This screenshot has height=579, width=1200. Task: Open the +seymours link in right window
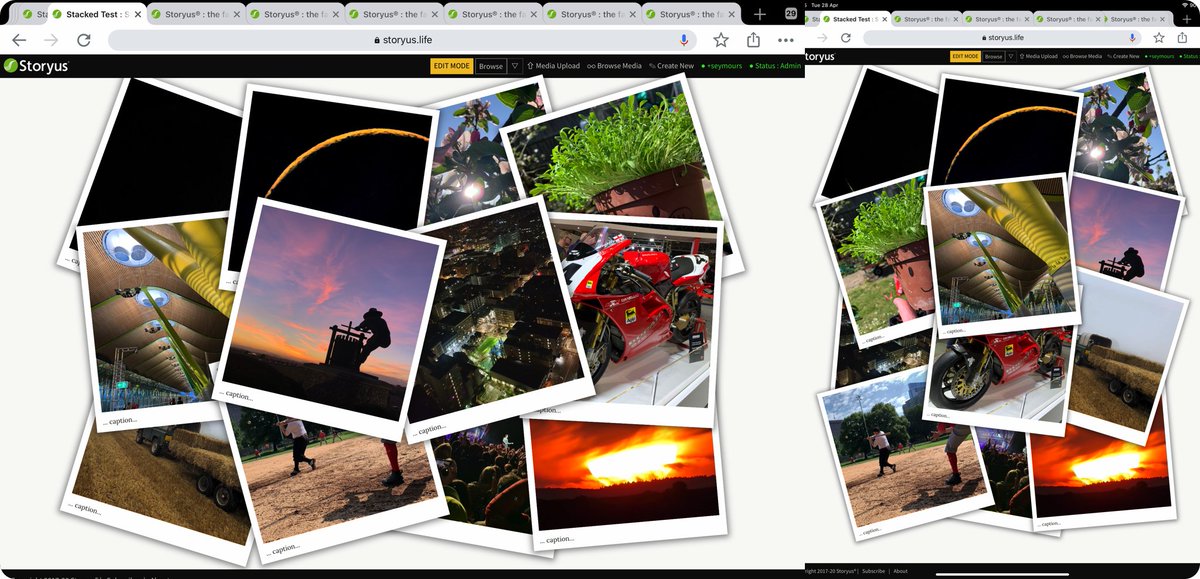pos(1159,57)
